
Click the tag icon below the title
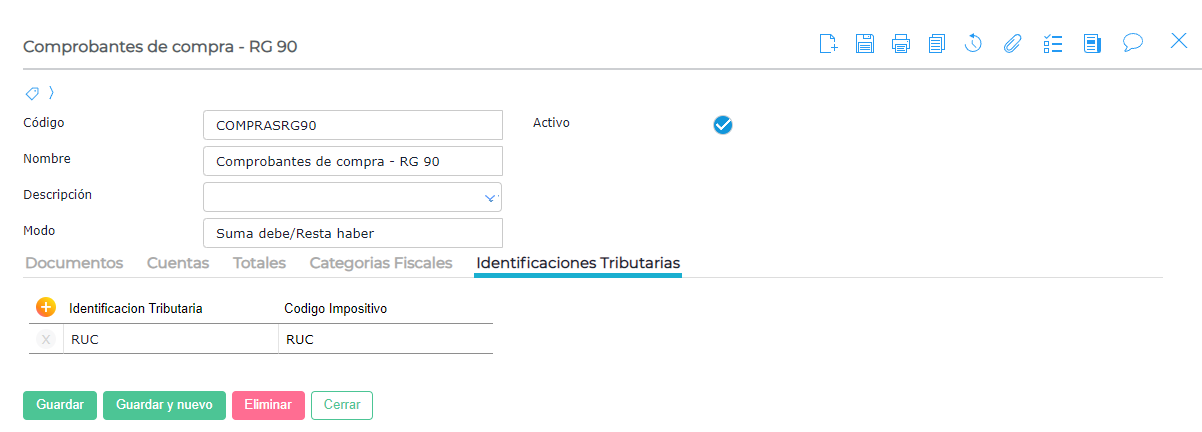tap(32, 93)
